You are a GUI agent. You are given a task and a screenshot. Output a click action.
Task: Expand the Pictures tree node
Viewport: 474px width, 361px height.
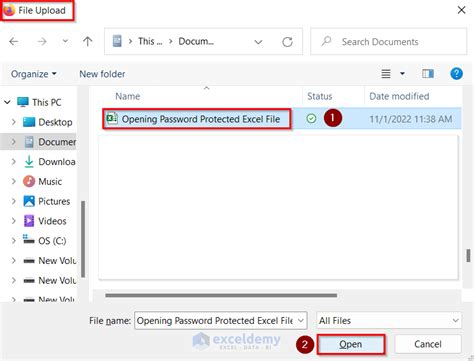point(13,201)
